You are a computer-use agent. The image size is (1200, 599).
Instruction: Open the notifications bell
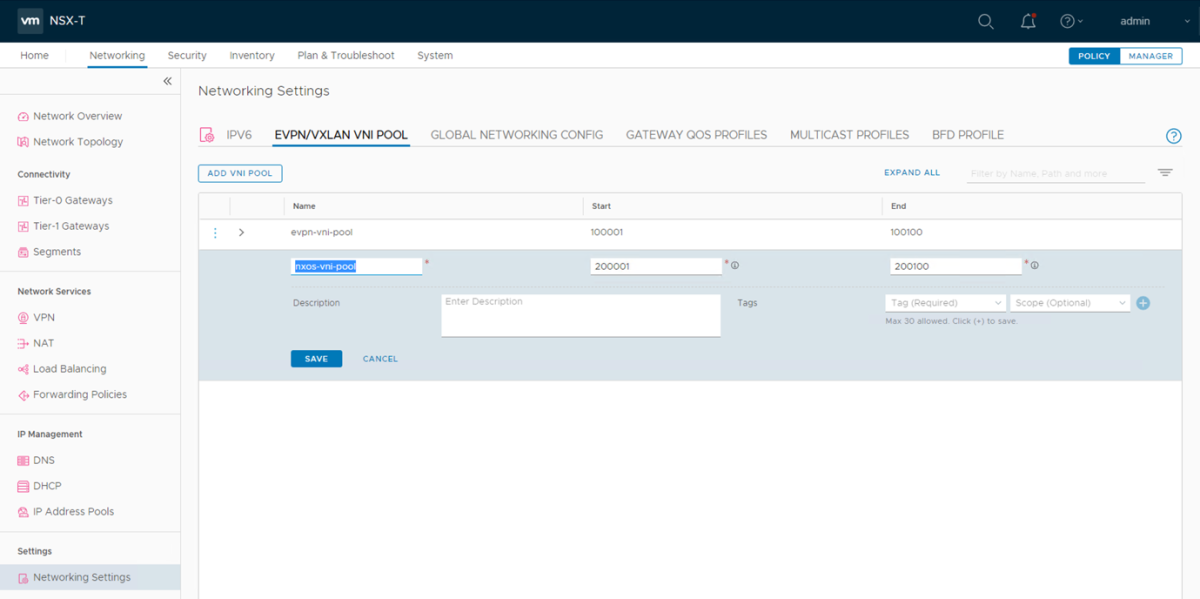point(1028,20)
